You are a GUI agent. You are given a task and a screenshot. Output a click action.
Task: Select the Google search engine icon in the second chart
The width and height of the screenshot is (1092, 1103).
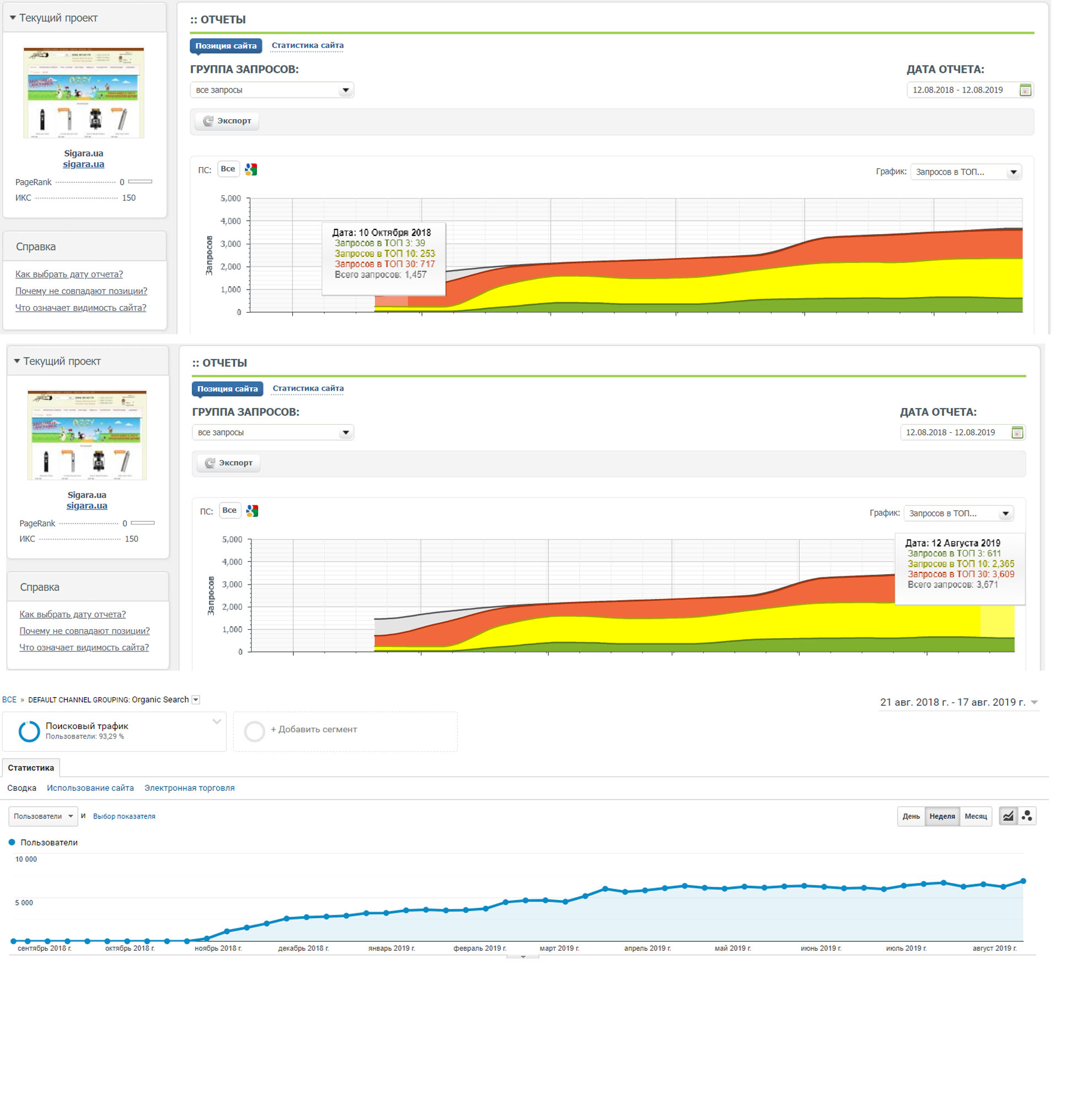252,511
